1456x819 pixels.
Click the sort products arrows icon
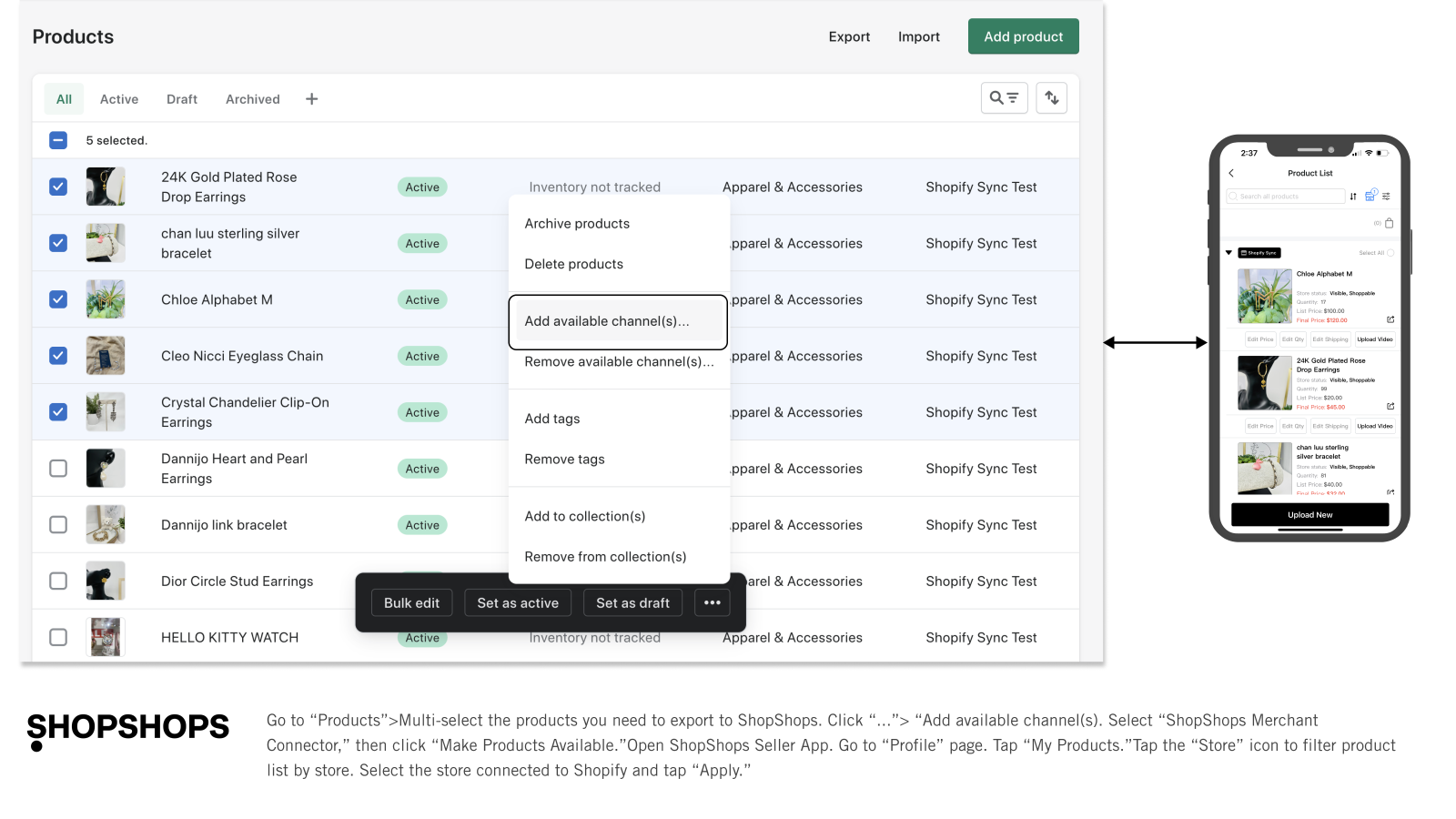pos(1051,97)
